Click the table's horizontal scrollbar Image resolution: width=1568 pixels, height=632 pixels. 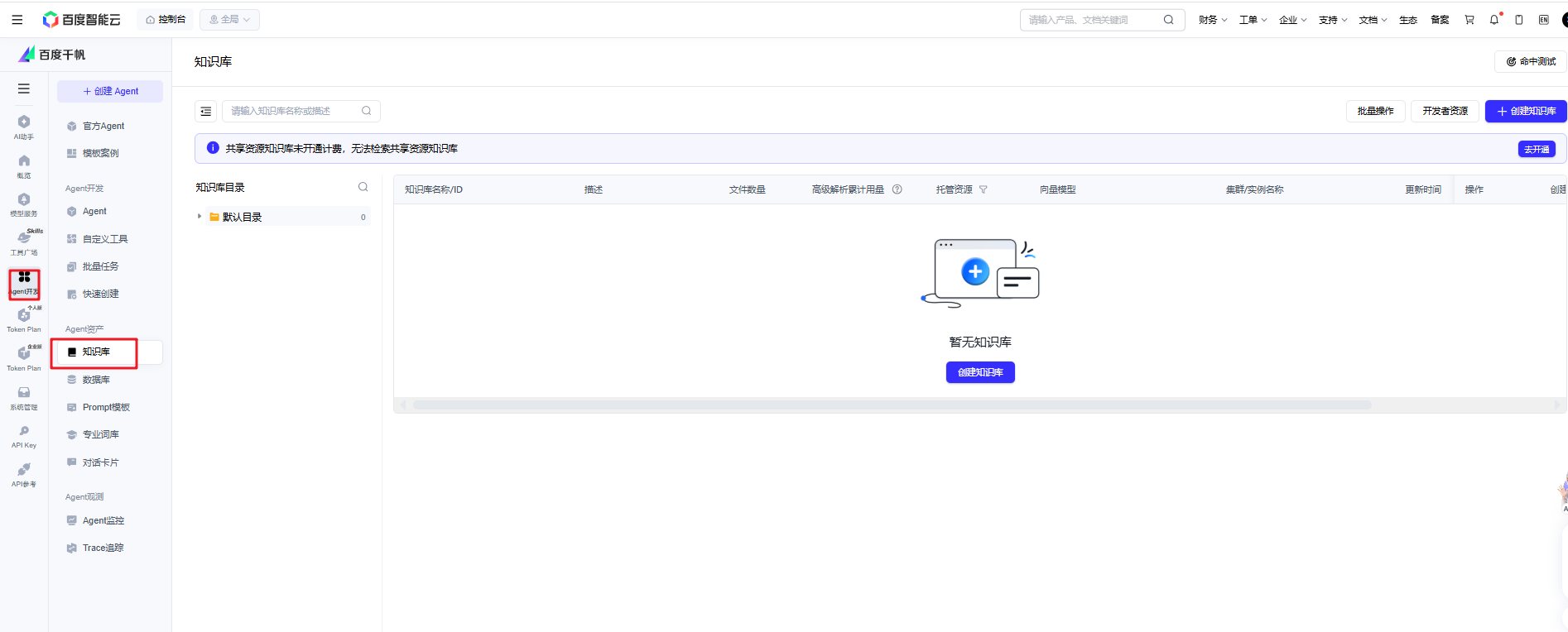pyautogui.click(x=892, y=405)
